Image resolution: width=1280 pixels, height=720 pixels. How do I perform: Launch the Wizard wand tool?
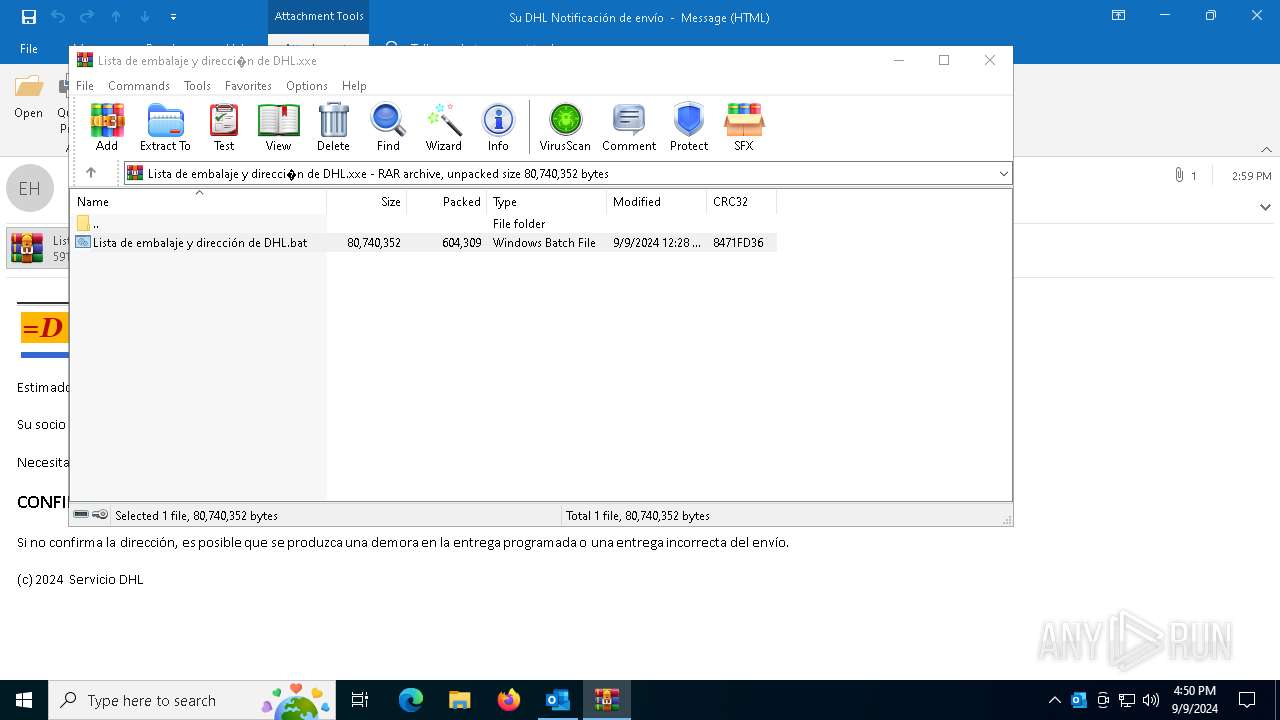tap(444, 127)
